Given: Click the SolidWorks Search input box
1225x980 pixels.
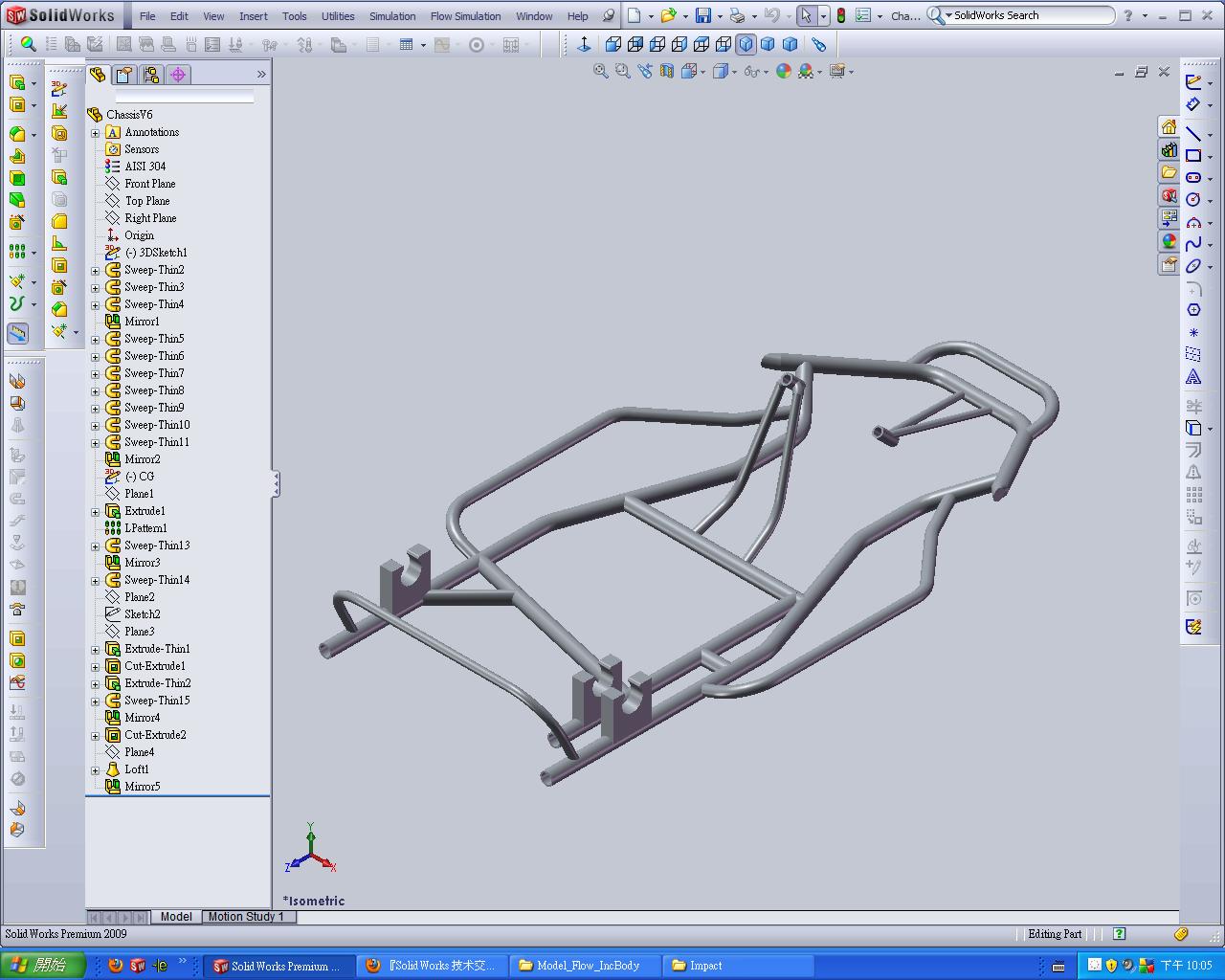Looking at the screenshot, I should coord(1029,15).
